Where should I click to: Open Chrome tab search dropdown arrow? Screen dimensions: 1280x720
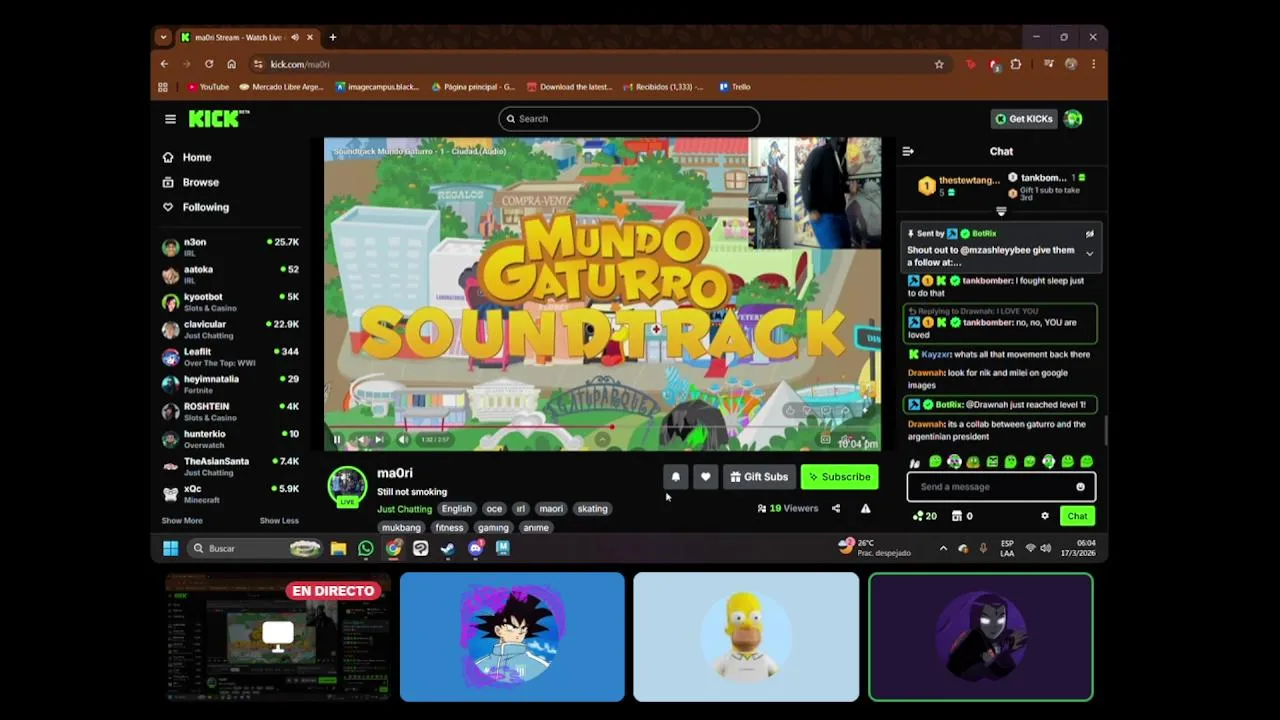coord(163,37)
